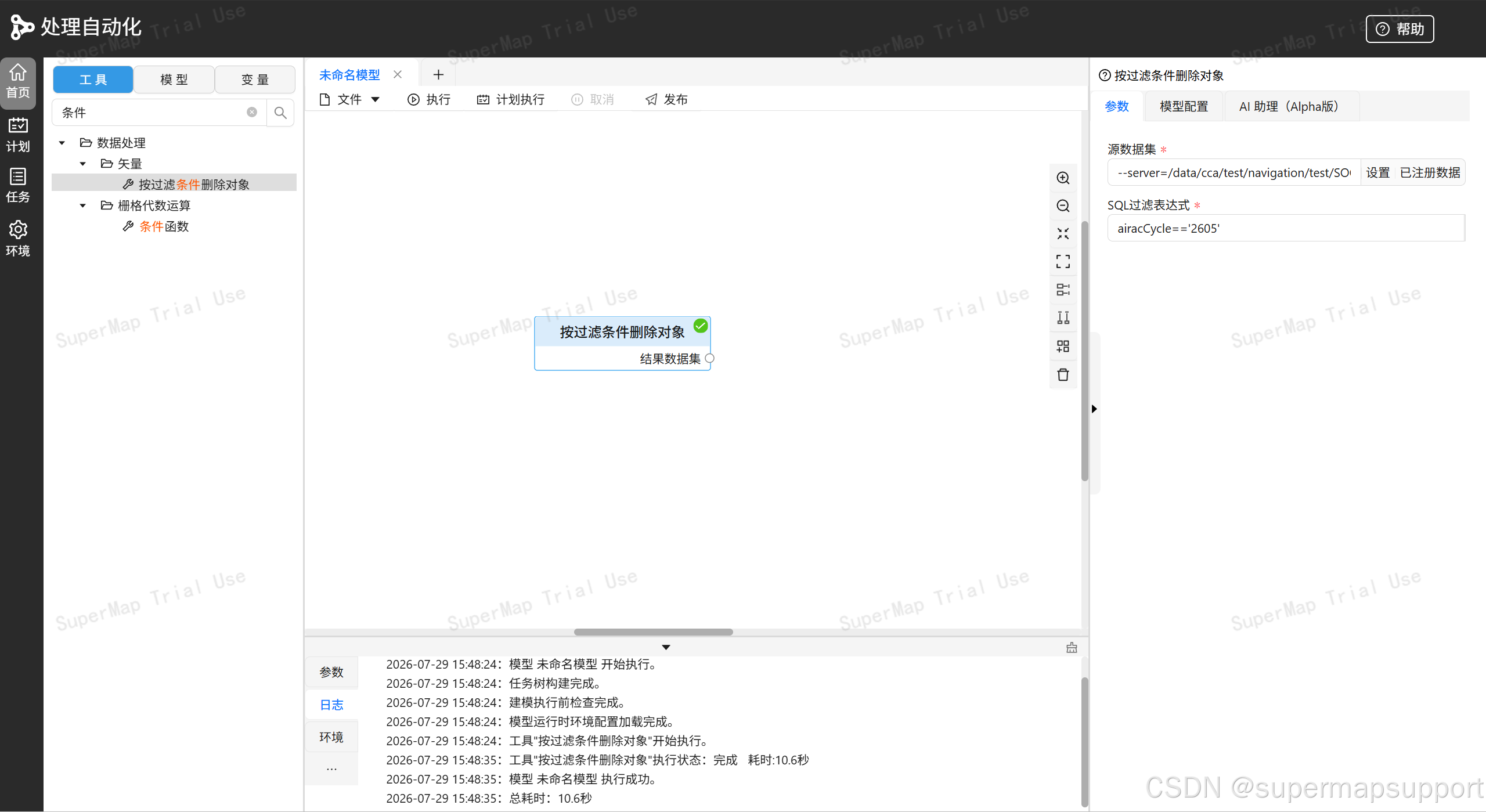Collapse the bottom log panel
1486x812 pixels.
coord(666,647)
